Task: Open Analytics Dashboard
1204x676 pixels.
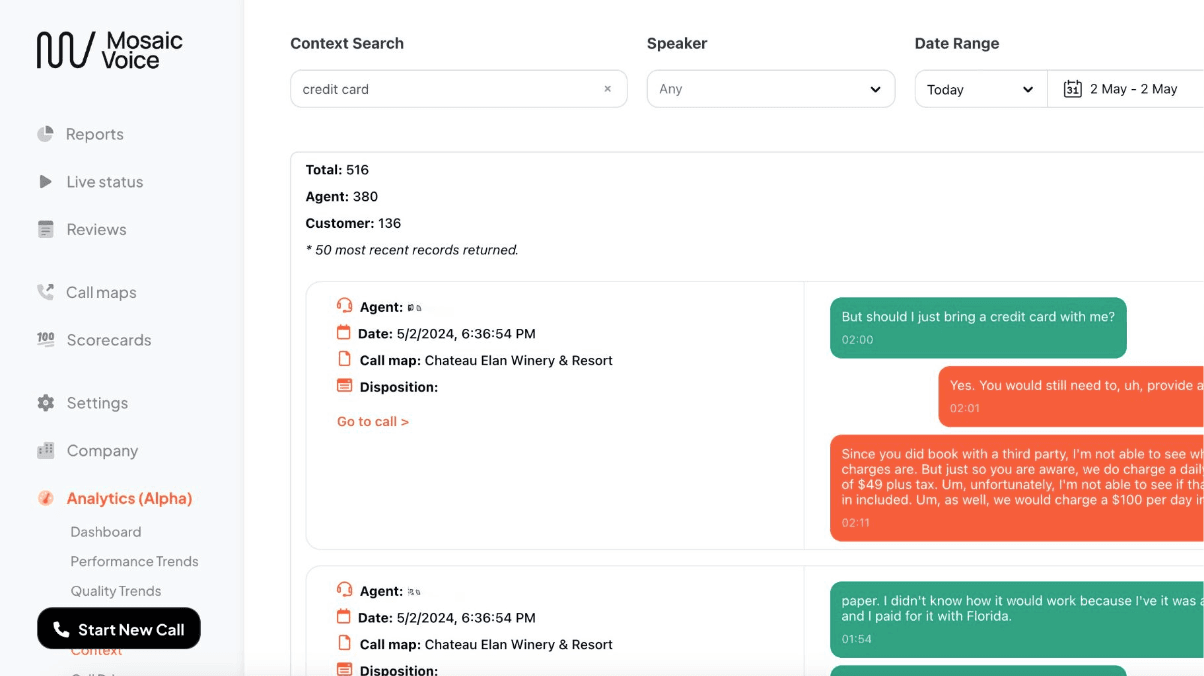Action: click(105, 532)
